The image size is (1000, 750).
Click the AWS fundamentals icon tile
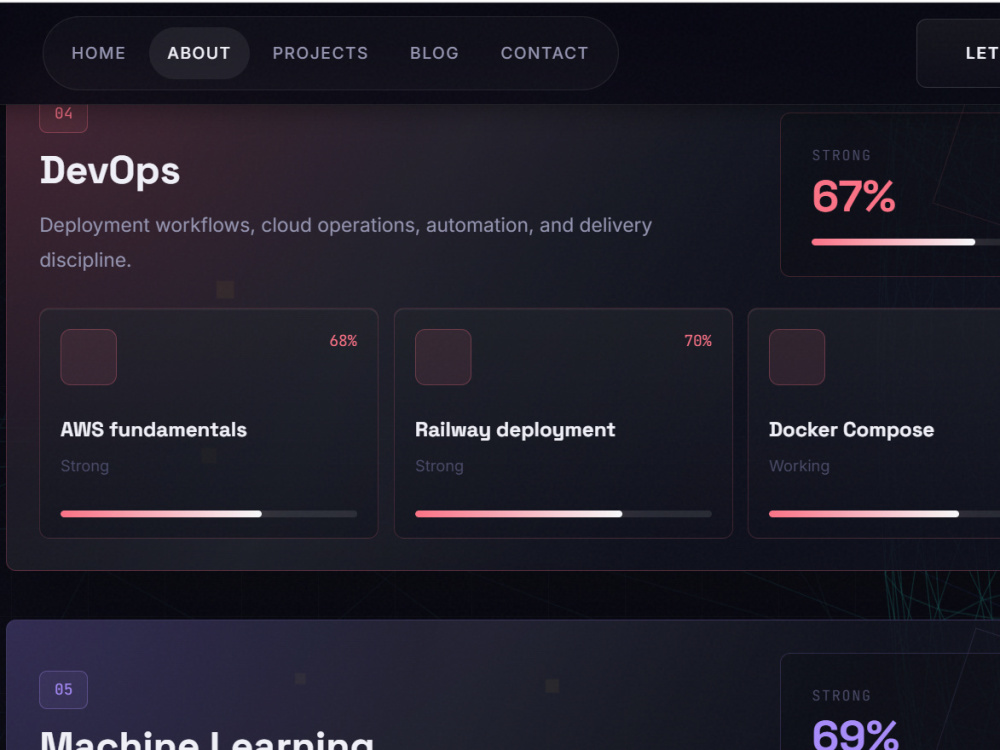coord(89,357)
